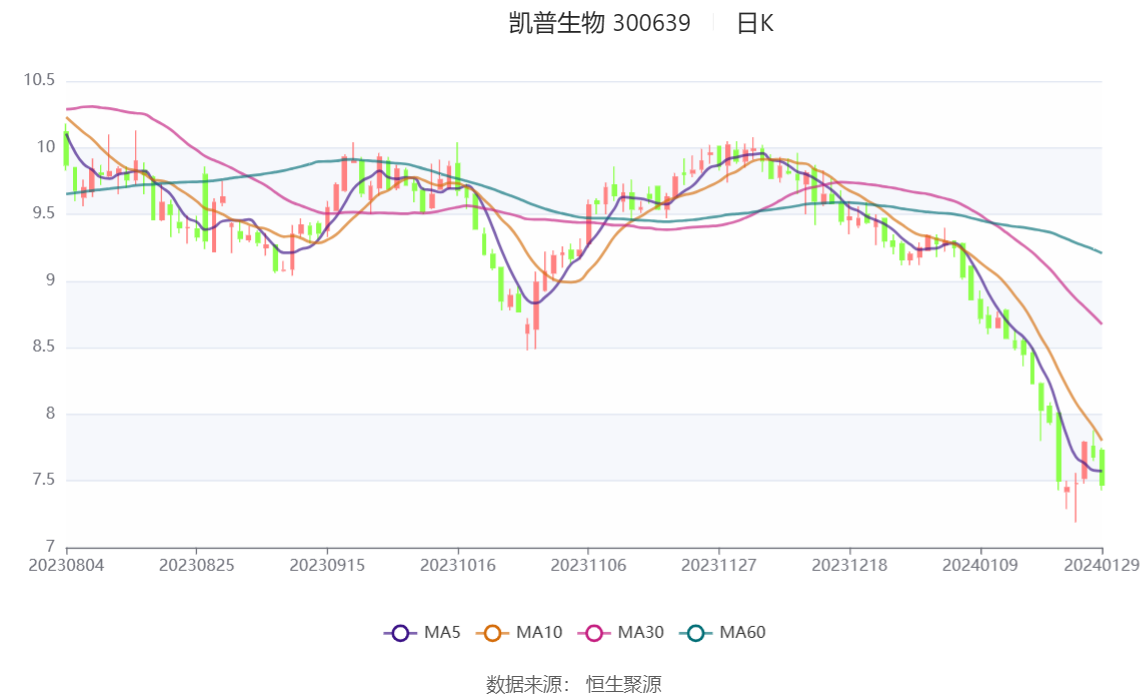Viewport: 1148px width, 699px height.
Task: Click the 恒生聚源 data source text
Action: 624,684
